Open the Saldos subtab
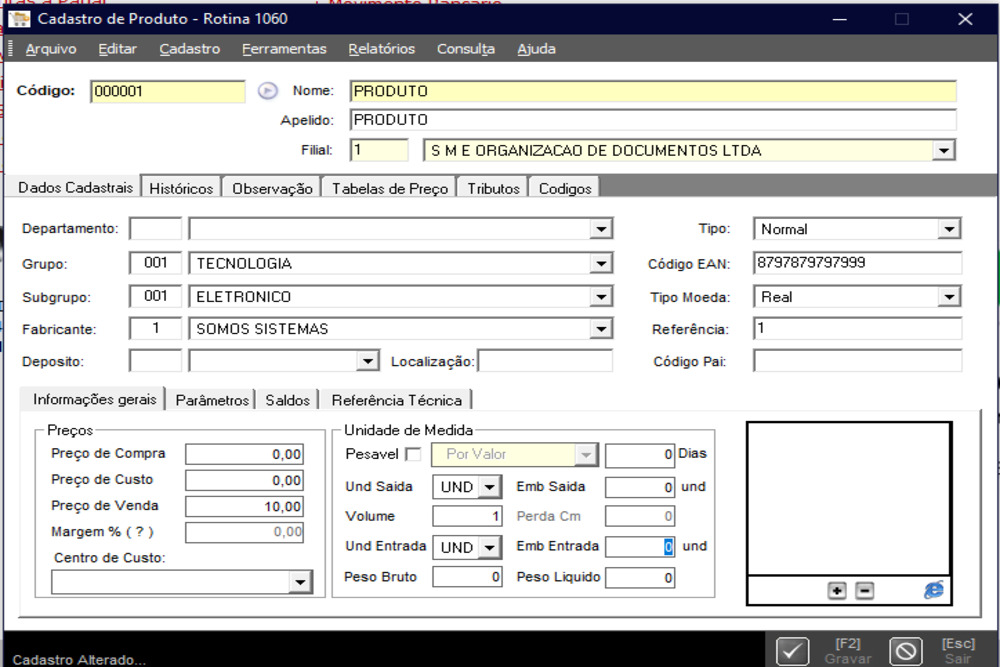 coord(287,400)
